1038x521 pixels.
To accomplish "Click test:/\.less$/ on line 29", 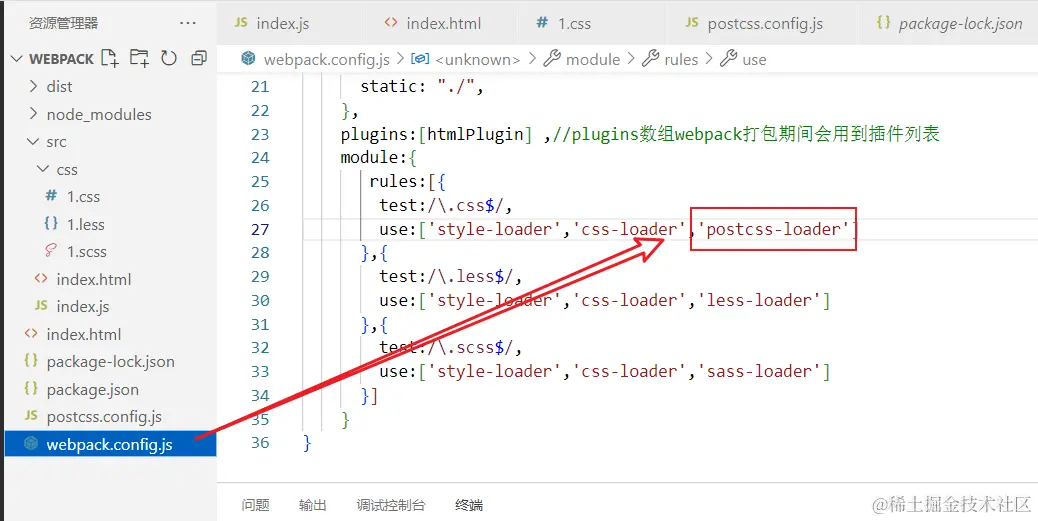I will click(x=451, y=276).
